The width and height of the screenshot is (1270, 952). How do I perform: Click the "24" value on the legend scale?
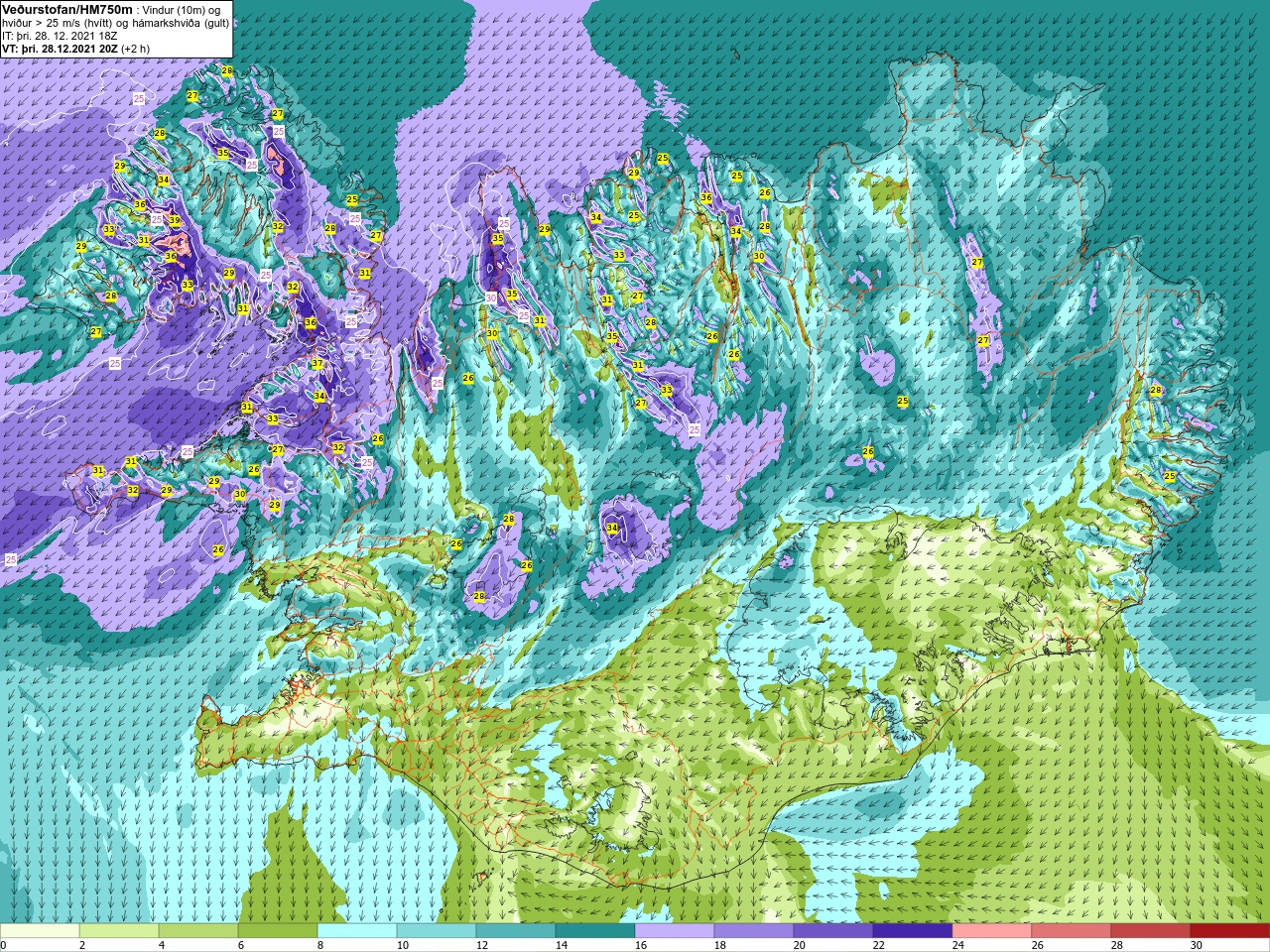958,945
